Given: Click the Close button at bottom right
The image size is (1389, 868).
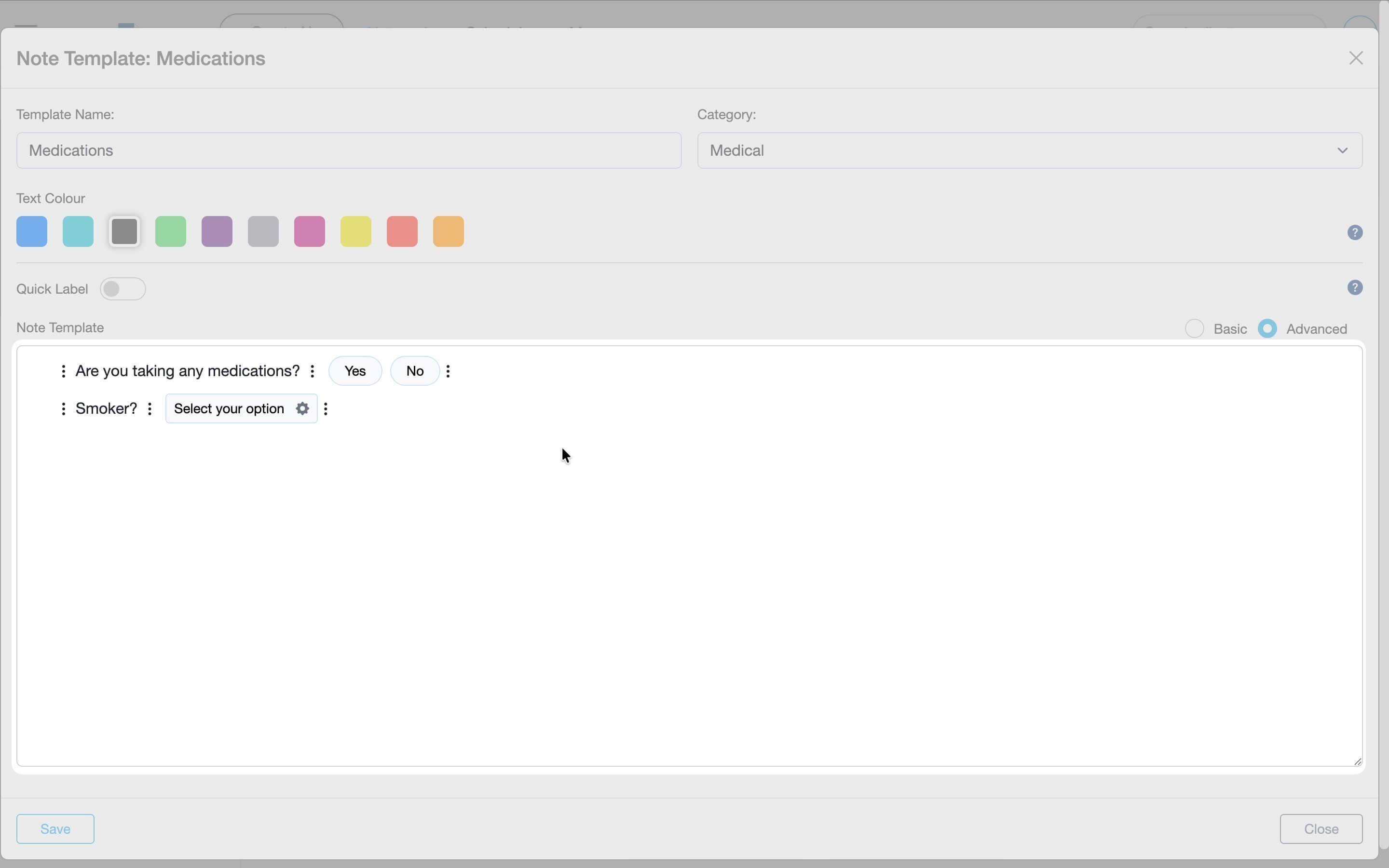Looking at the screenshot, I should coord(1321,828).
